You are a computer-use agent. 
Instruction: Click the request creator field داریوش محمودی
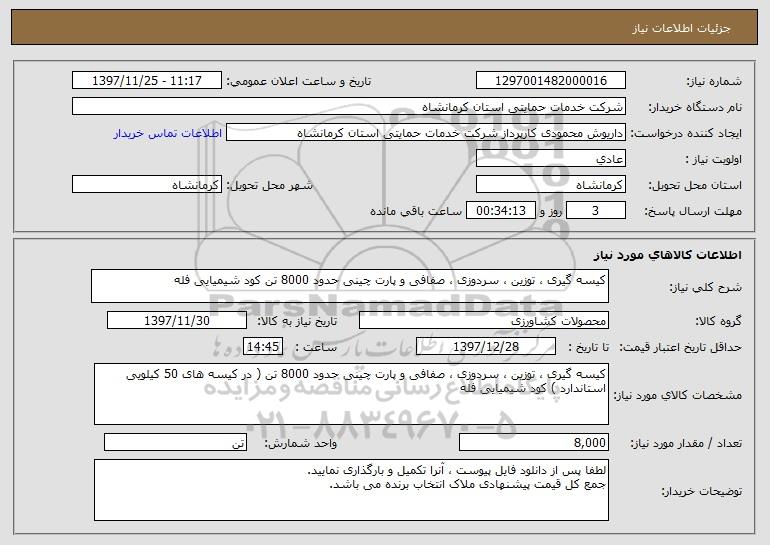(x=426, y=133)
